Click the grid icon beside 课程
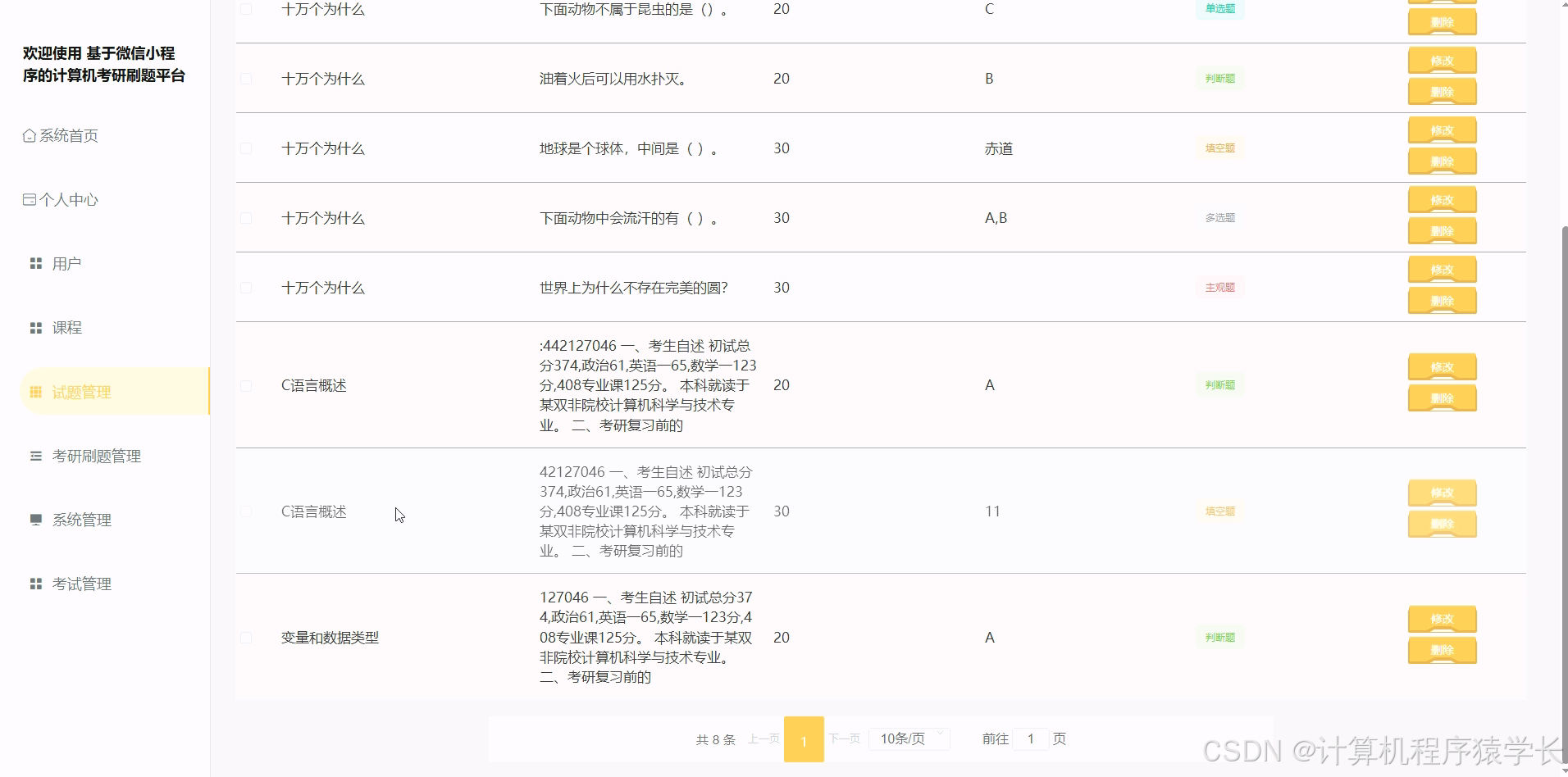 tap(36, 328)
